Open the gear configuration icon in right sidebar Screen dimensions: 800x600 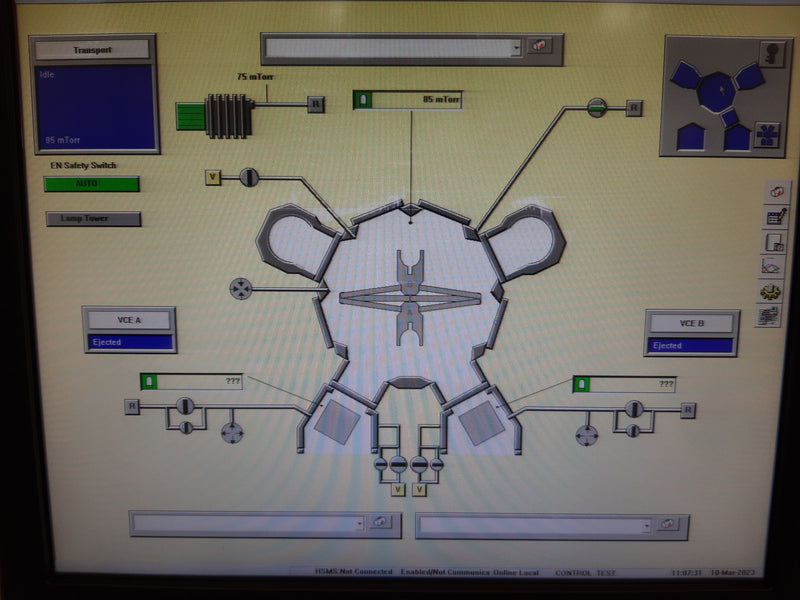click(771, 292)
